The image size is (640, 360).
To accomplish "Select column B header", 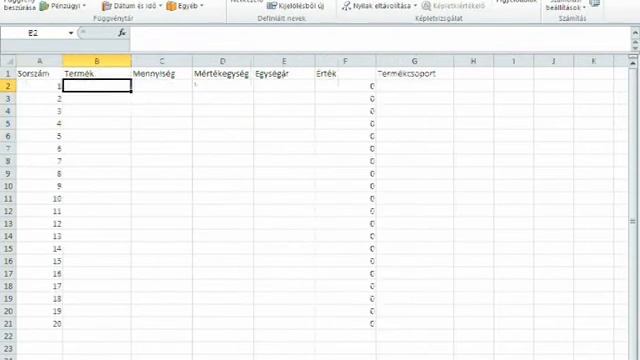I will (x=97, y=61).
